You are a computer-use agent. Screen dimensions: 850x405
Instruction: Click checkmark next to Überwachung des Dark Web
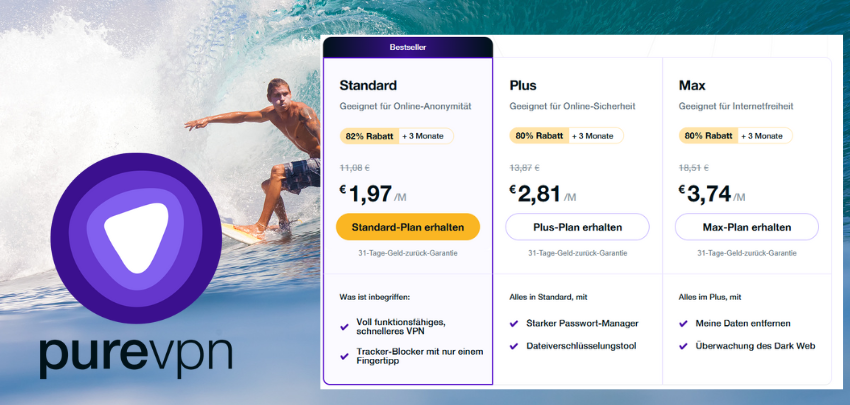click(x=684, y=346)
